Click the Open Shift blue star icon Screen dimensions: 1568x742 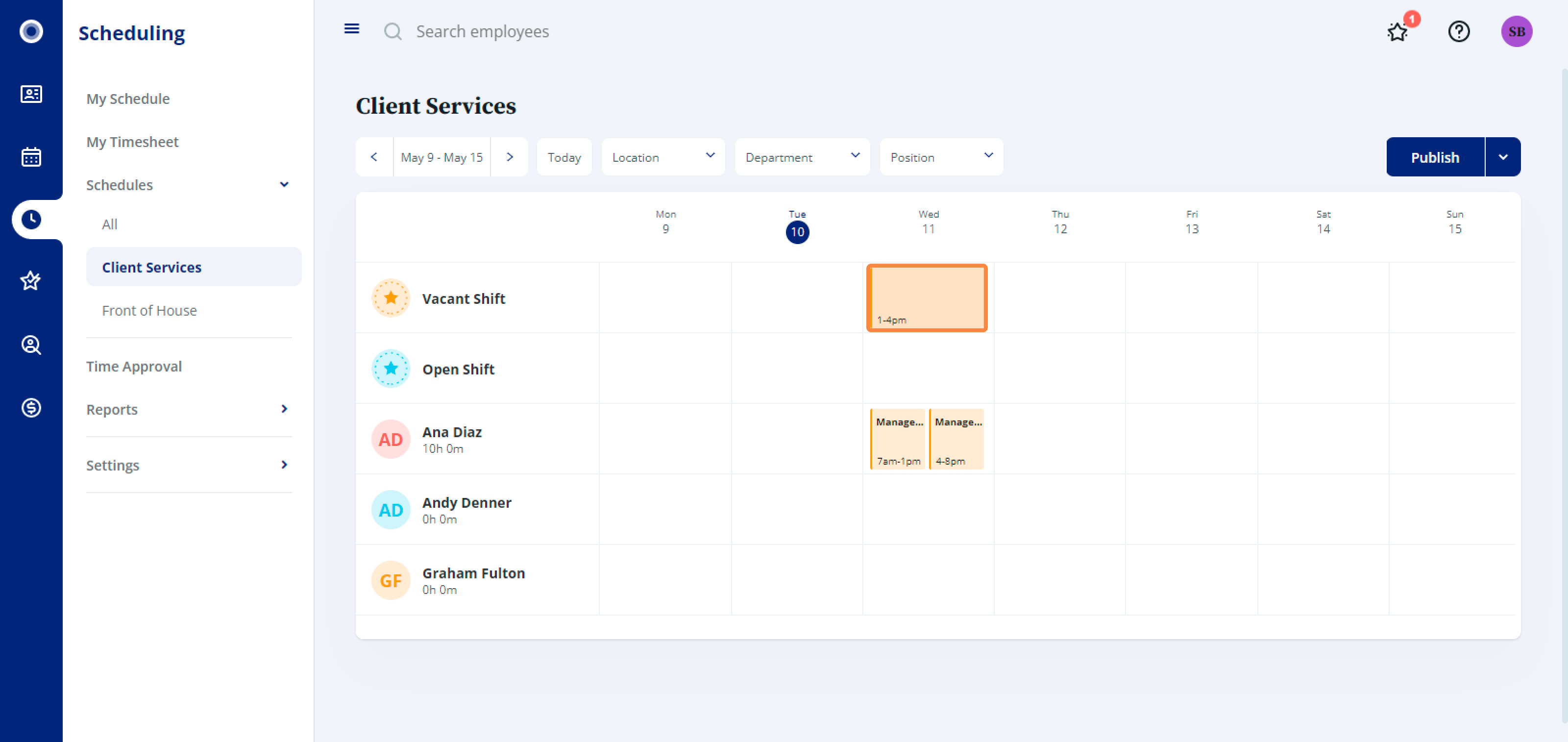pos(391,368)
